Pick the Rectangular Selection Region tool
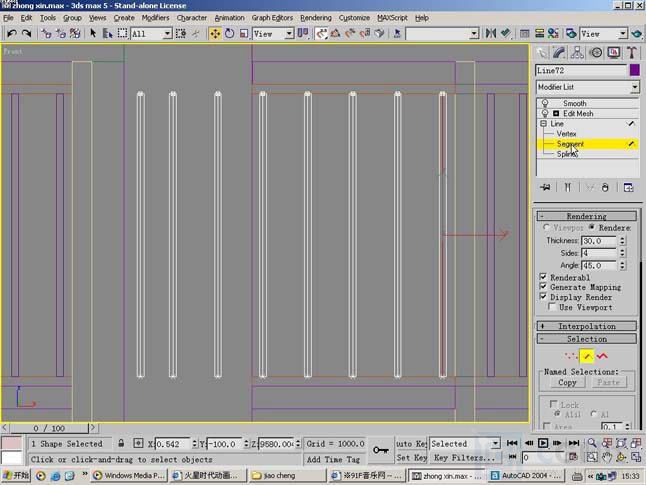Viewport: 646px width, 485px height. (122, 33)
